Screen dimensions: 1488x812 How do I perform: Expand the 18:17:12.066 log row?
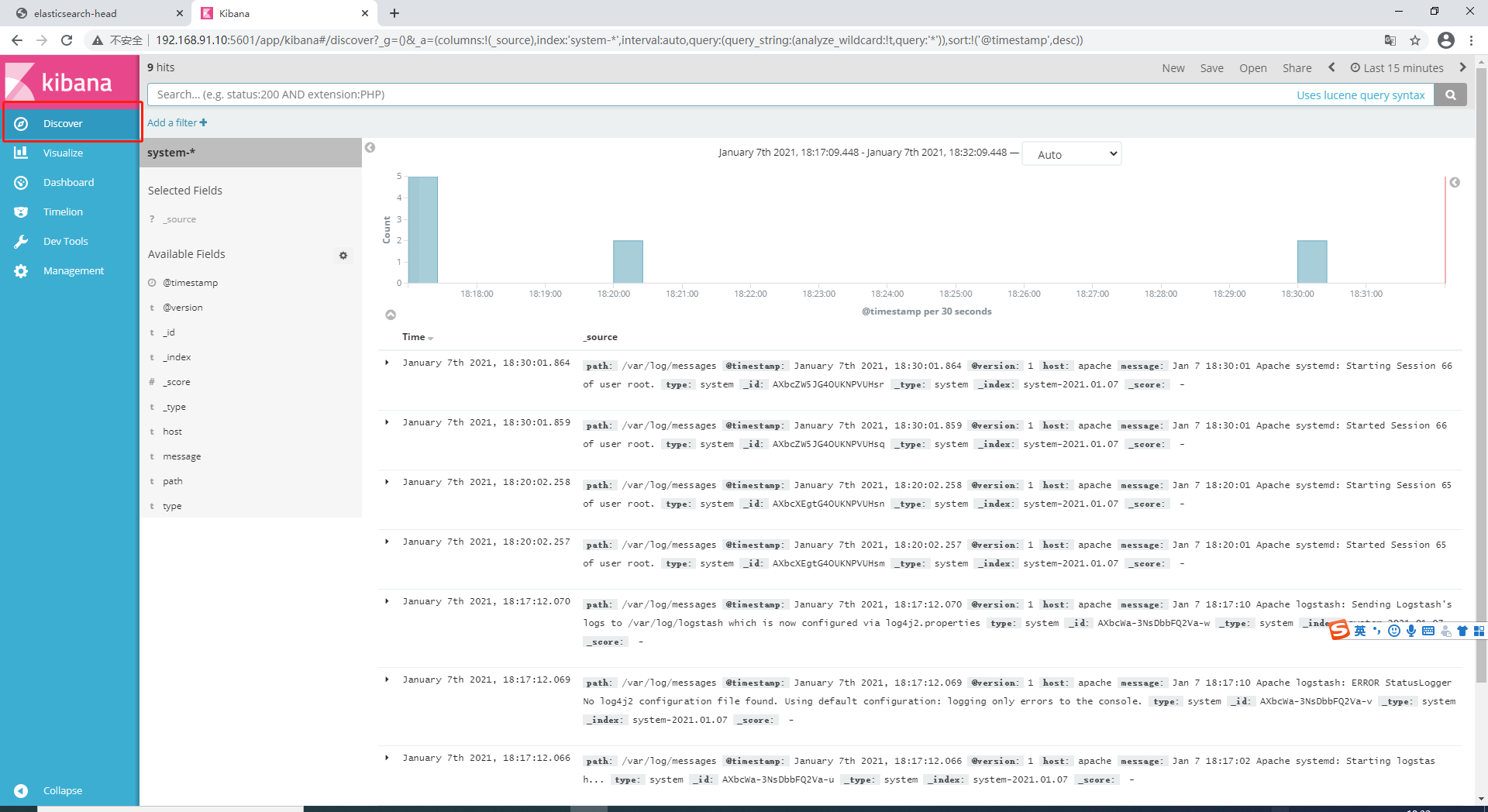click(x=387, y=758)
